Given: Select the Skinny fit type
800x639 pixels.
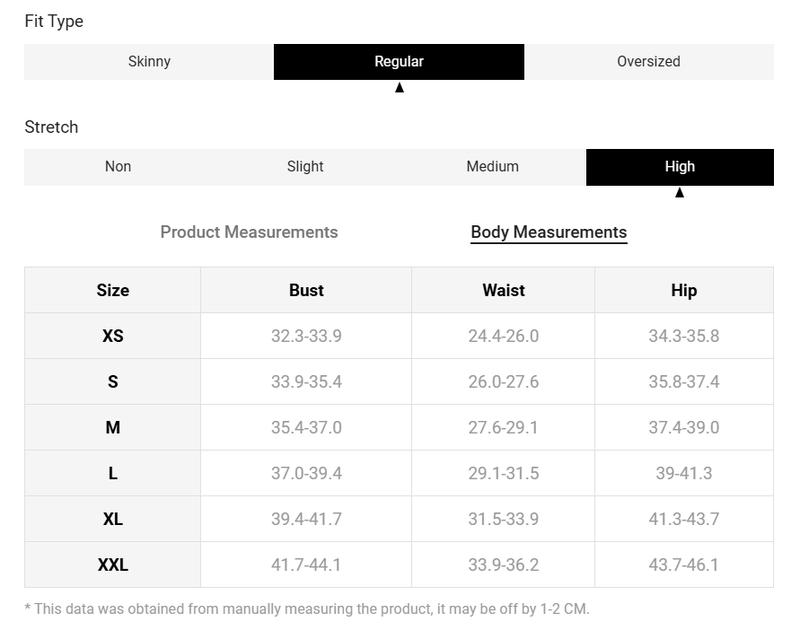Looking at the screenshot, I should tap(149, 62).
